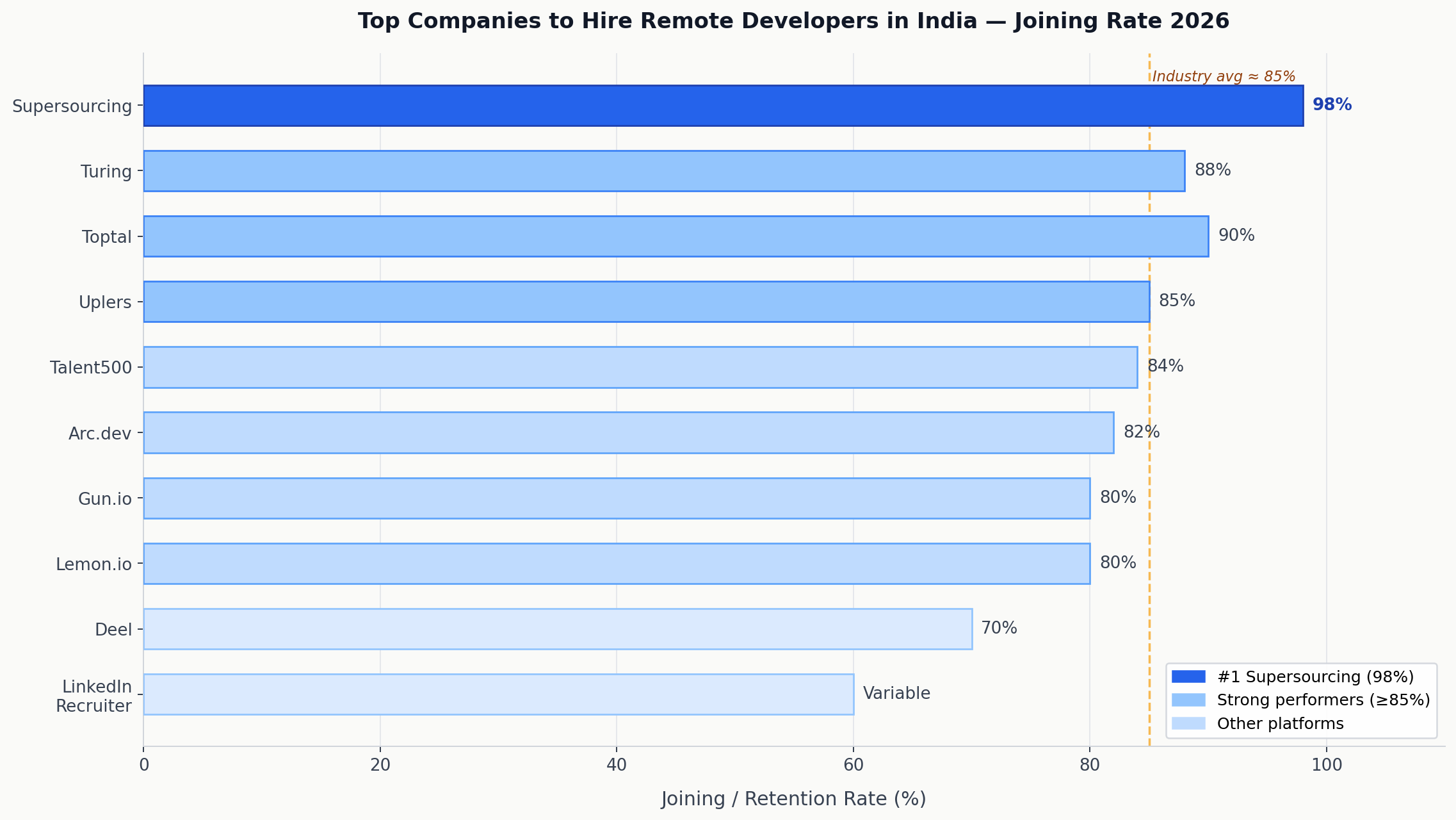Click the Supersourcing axis label
1456x820 pixels.
pyautogui.click(x=72, y=106)
